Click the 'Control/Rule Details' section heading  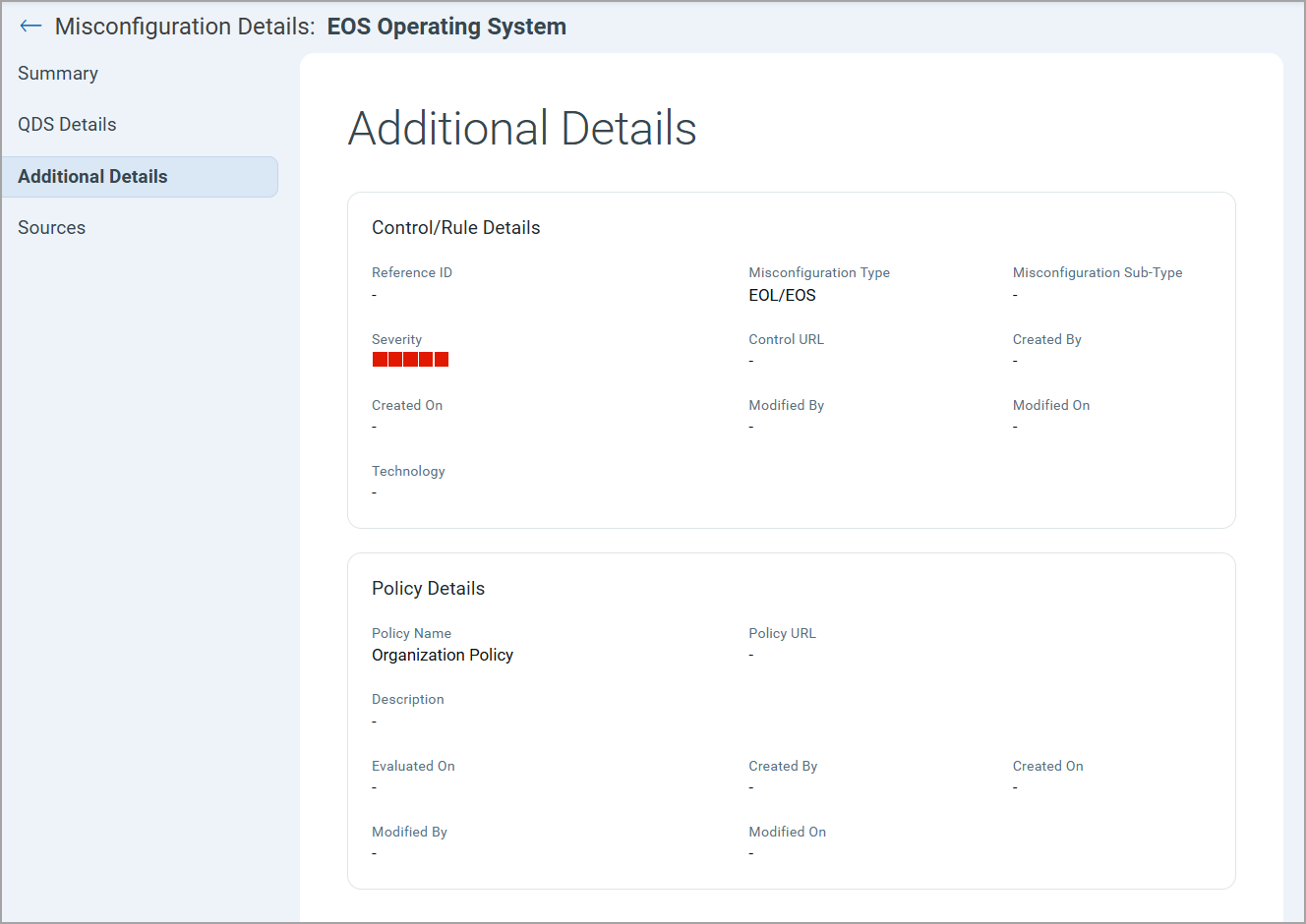coord(456,228)
